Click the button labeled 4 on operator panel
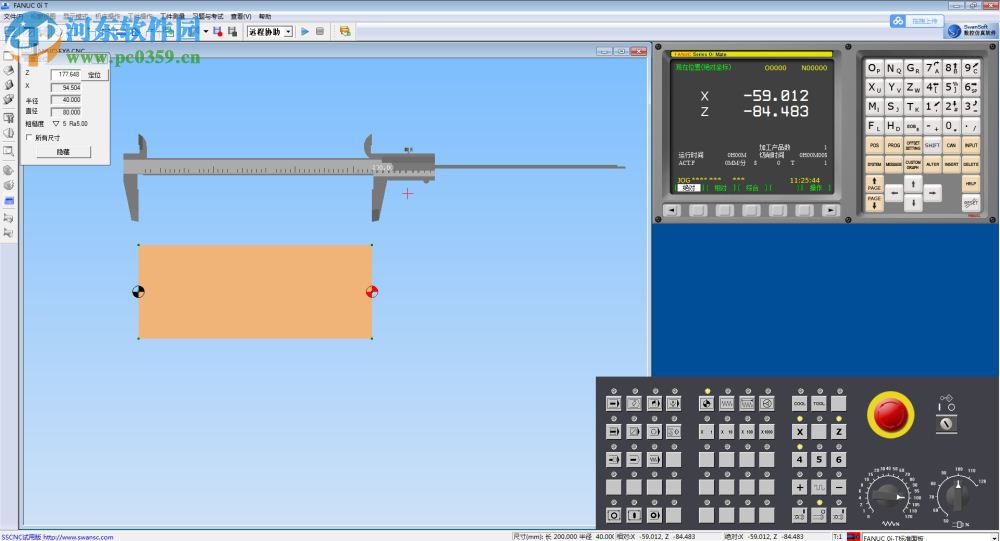 point(800,459)
